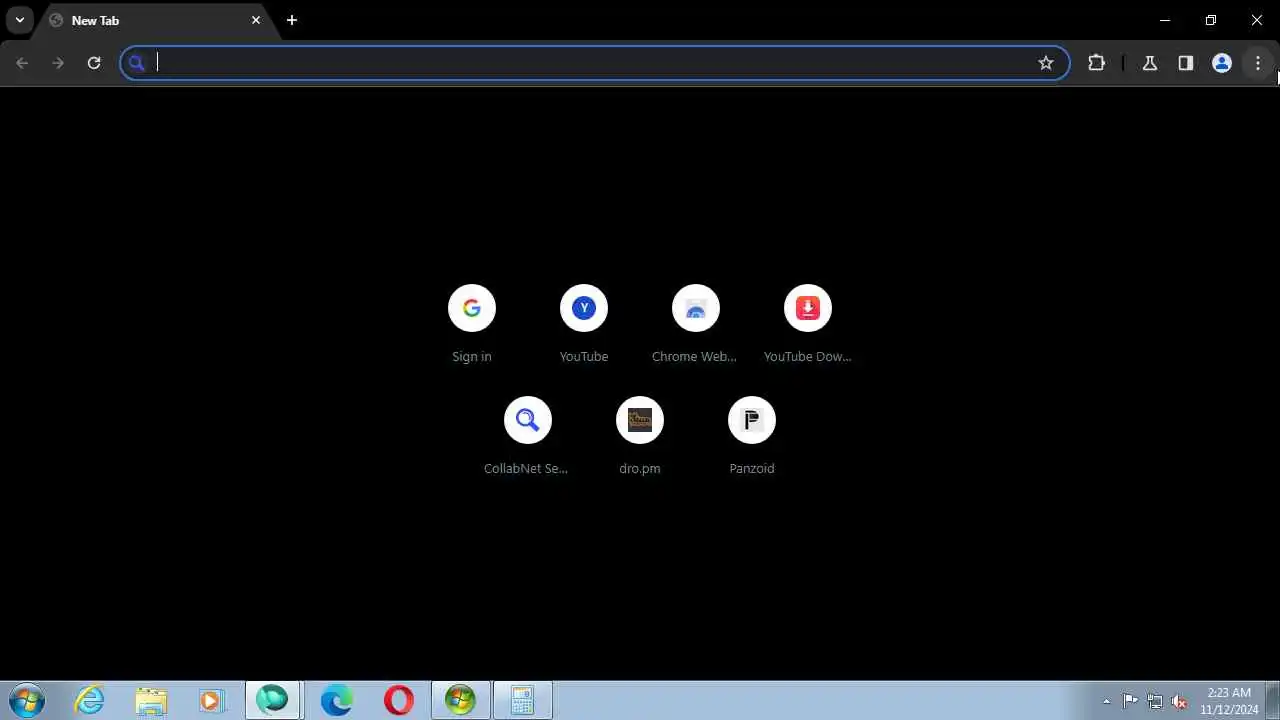Viewport: 1280px width, 720px height.
Task: Open a new tab with plus button
Action: (292, 20)
